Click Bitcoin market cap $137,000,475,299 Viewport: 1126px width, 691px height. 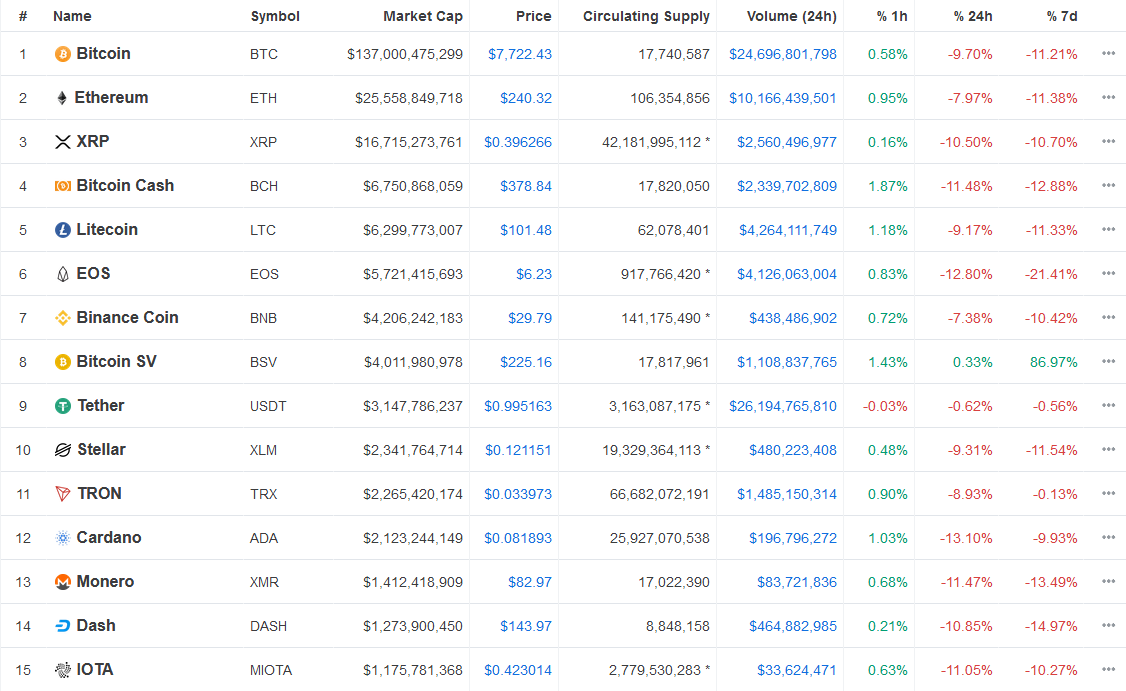[405, 55]
